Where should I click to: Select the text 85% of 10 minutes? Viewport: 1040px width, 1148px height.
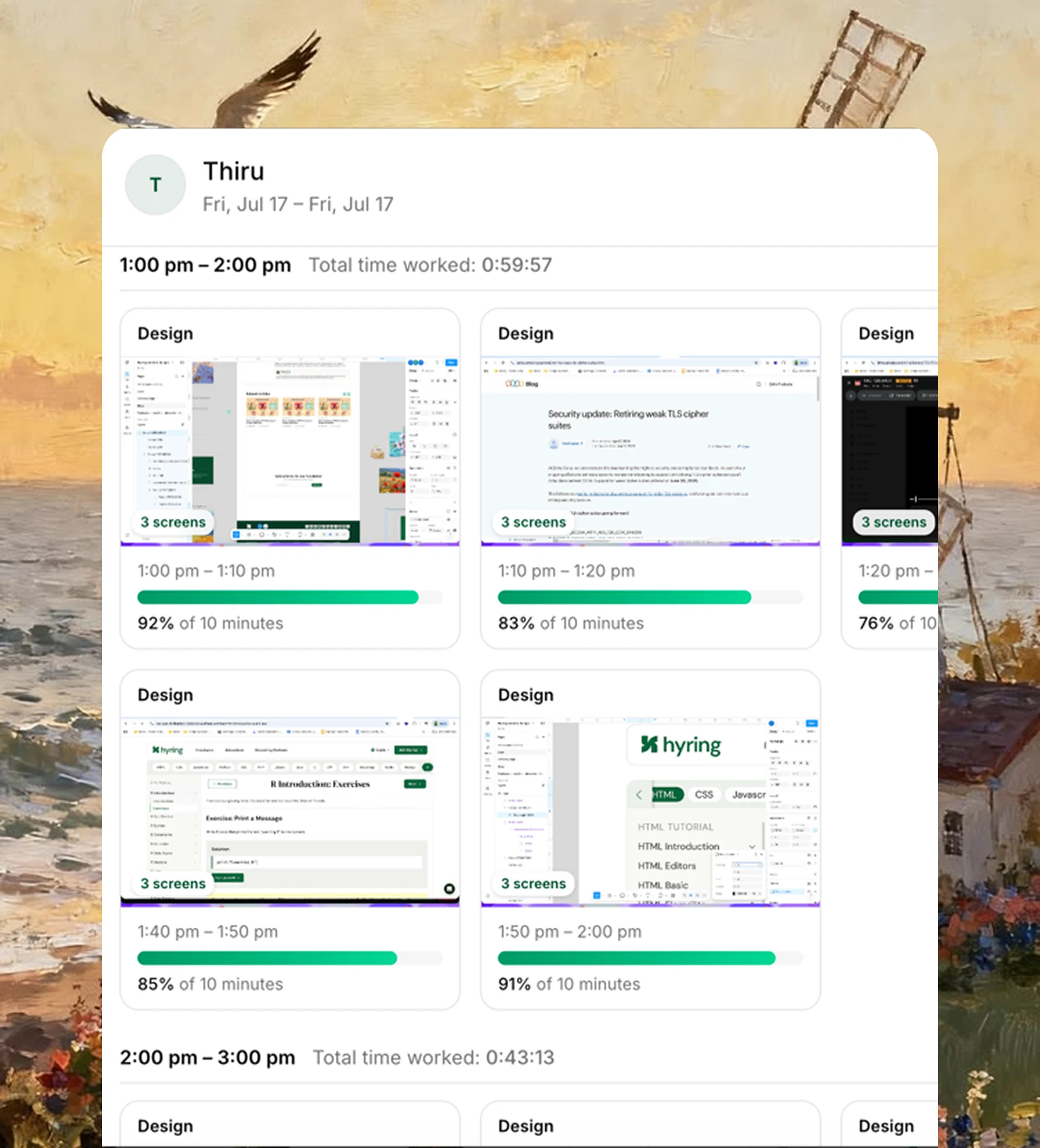tap(211, 984)
